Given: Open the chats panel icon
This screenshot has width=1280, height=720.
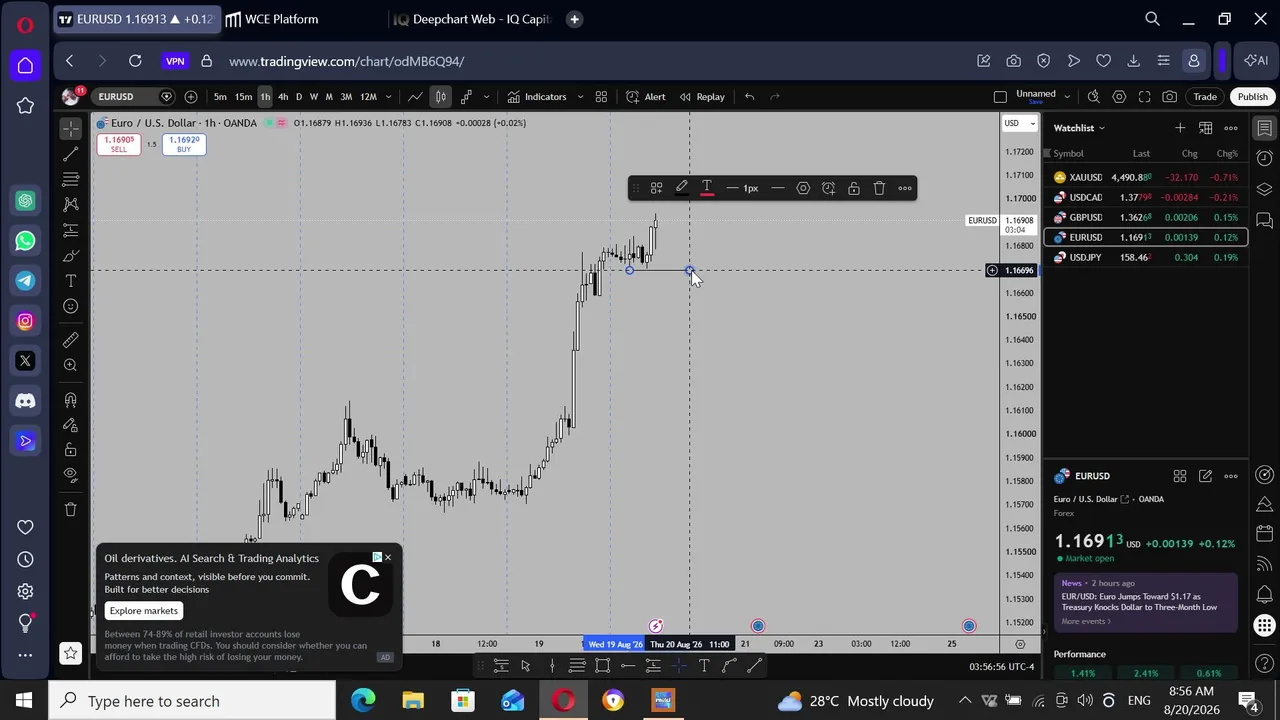Looking at the screenshot, I should coord(1265,220).
